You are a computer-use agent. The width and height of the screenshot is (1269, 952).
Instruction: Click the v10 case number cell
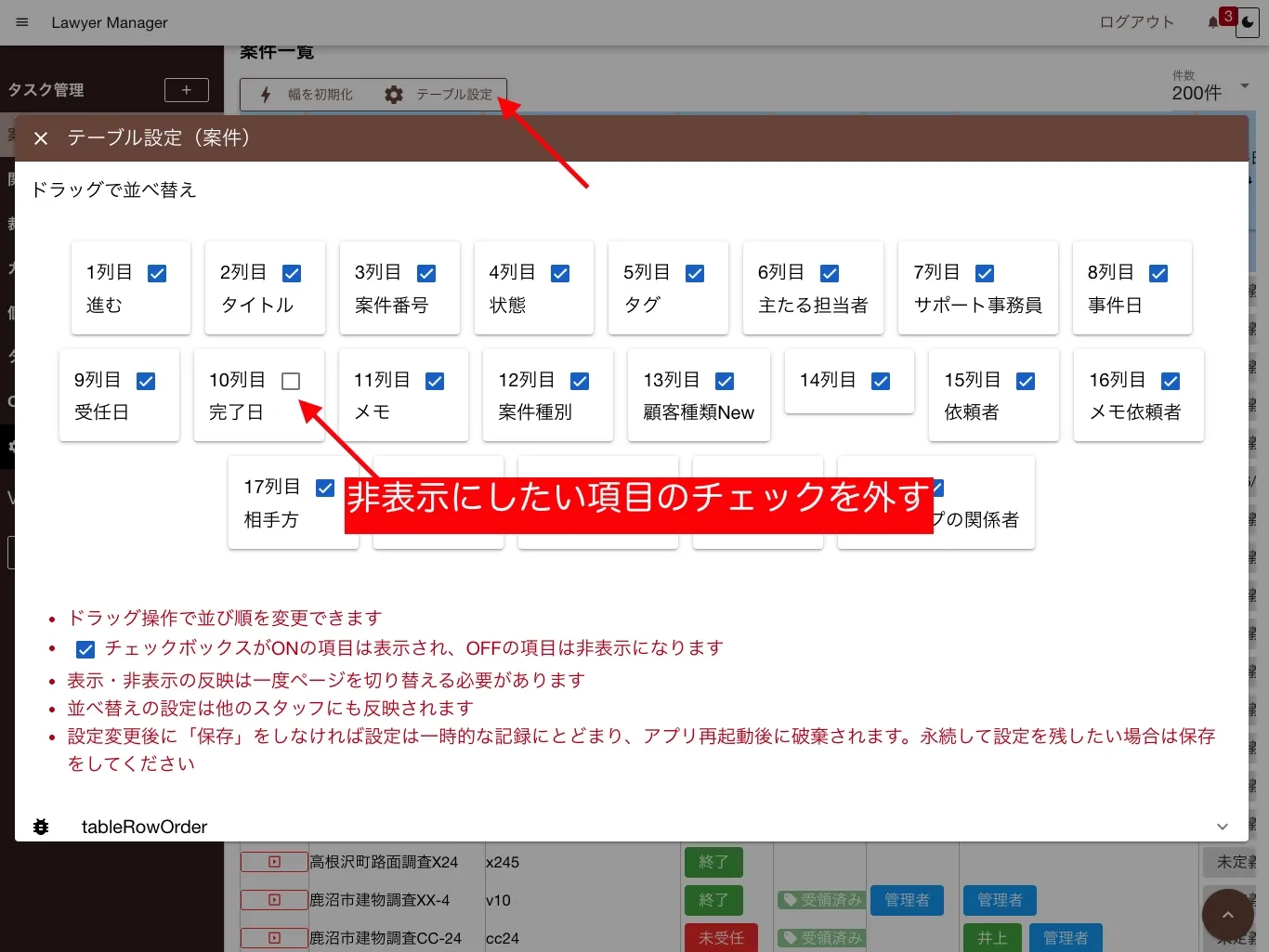click(x=498, y=901)
